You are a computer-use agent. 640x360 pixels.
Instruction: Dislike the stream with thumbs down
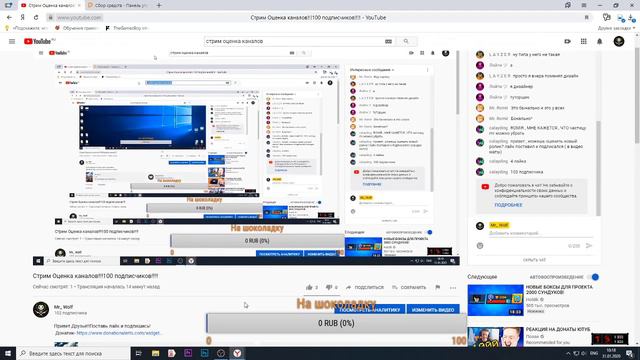pyautogui.click(x=329, y=287)
